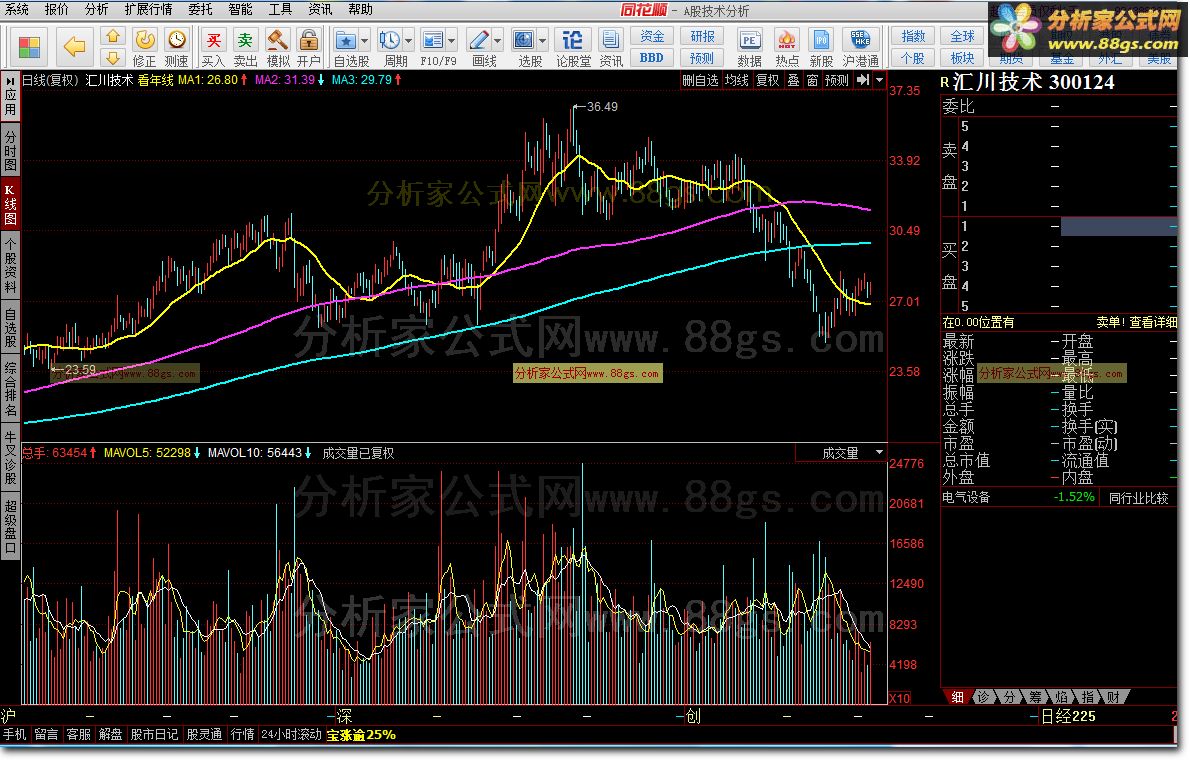
Task: Expand the 选股 dropdown arrow
Action: (543, 40)
